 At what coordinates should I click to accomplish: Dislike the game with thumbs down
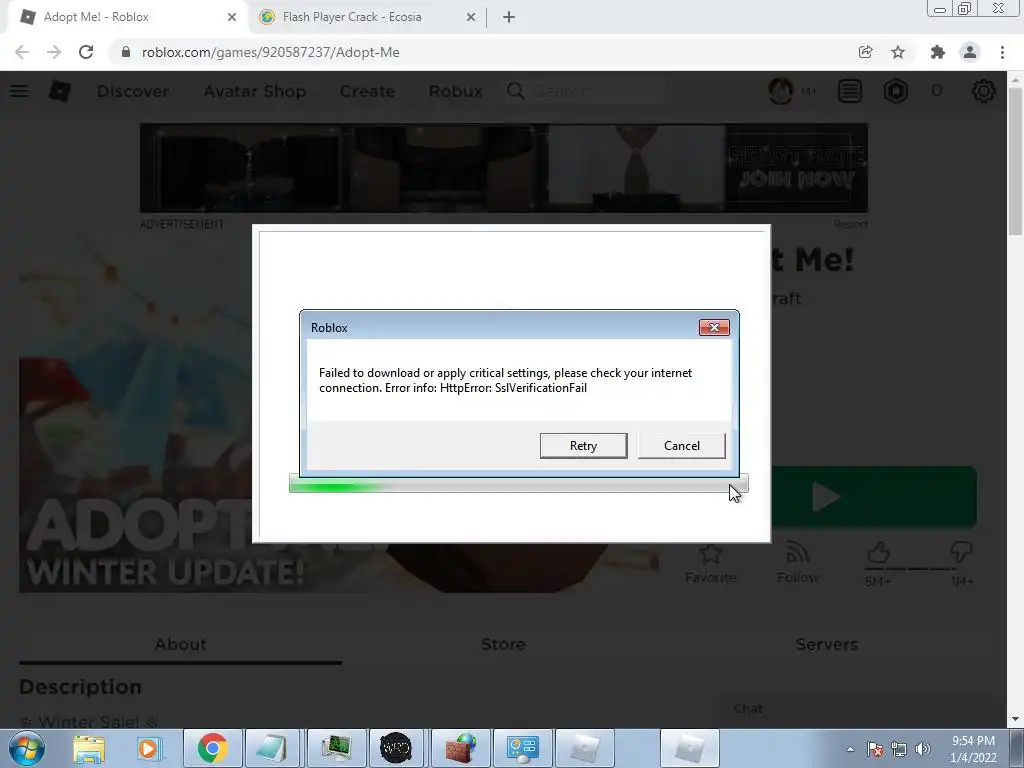click(961, 552)
